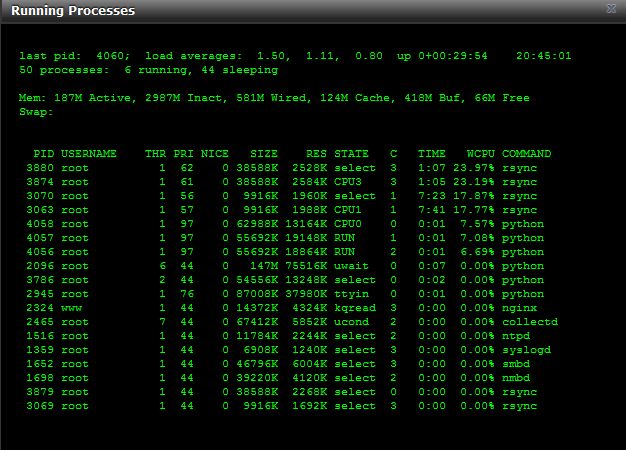Click the PRI column header
Viewport: 626px width, 450px height.
(183, 154)
